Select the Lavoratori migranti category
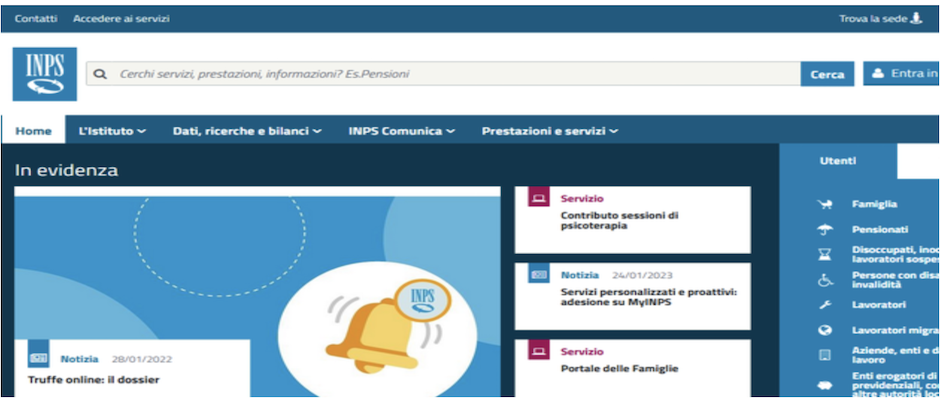 coord(896,330)
